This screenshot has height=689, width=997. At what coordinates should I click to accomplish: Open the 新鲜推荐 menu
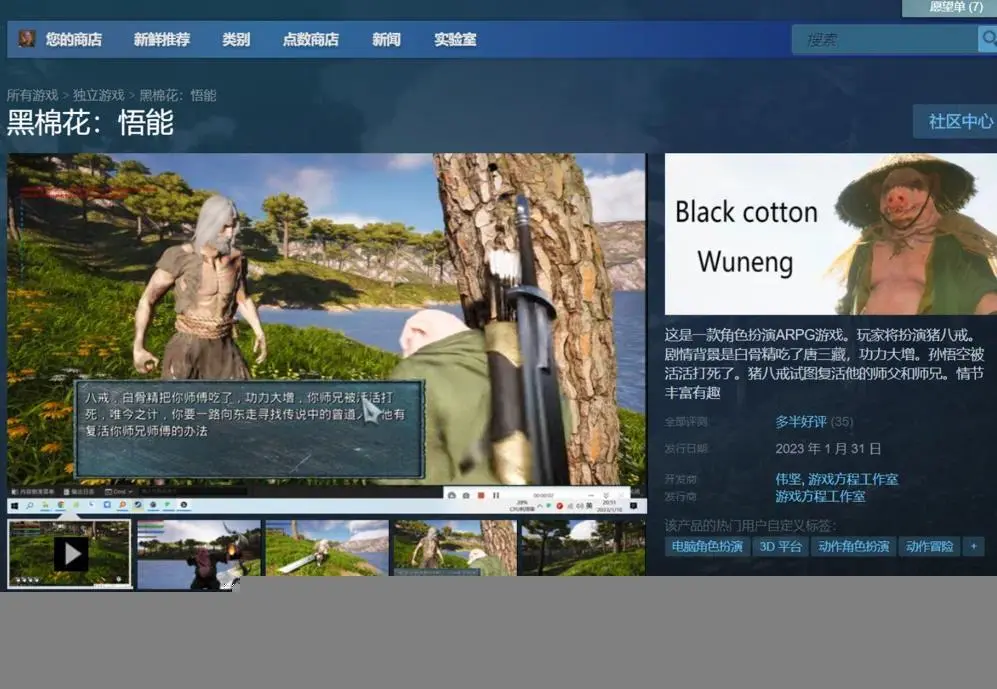click(x=162, y=39)
